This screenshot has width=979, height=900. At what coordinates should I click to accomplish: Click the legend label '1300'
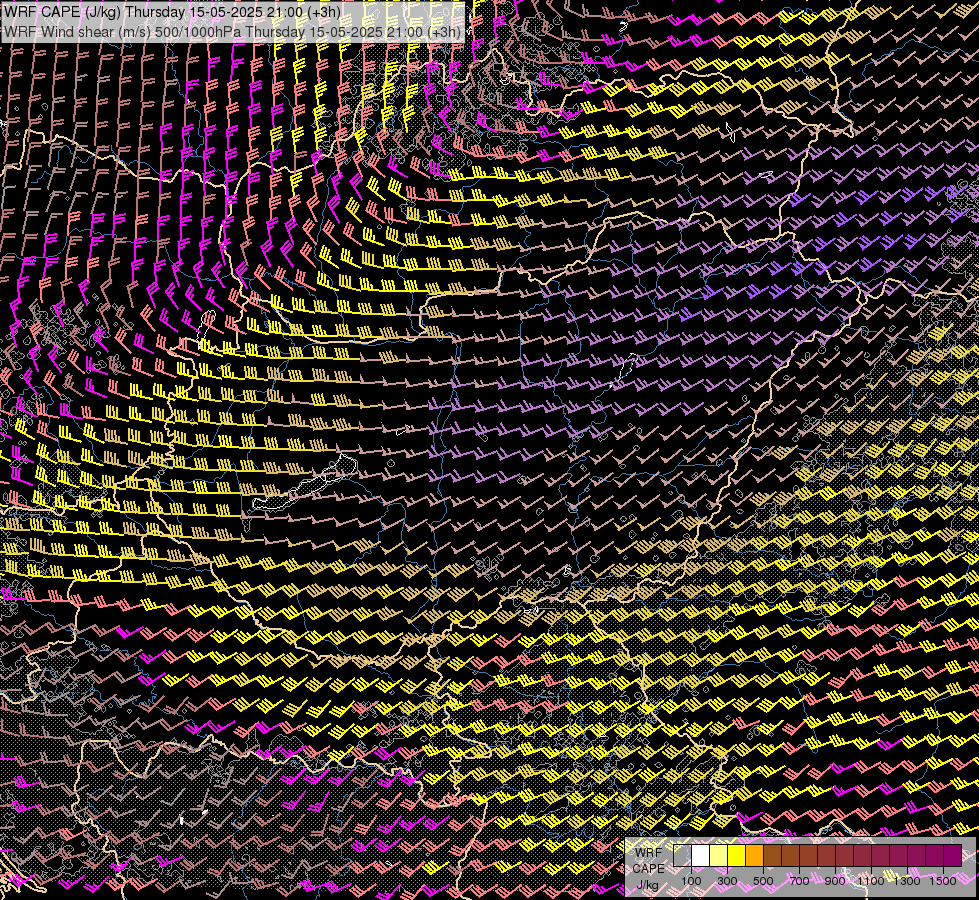click(x=907, y=881)
